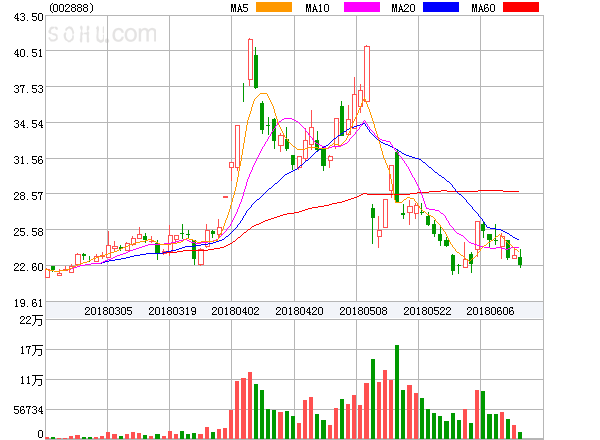
Task: Select the MA20 legend label
Action: pyautogui.click(x=403, y=8)
